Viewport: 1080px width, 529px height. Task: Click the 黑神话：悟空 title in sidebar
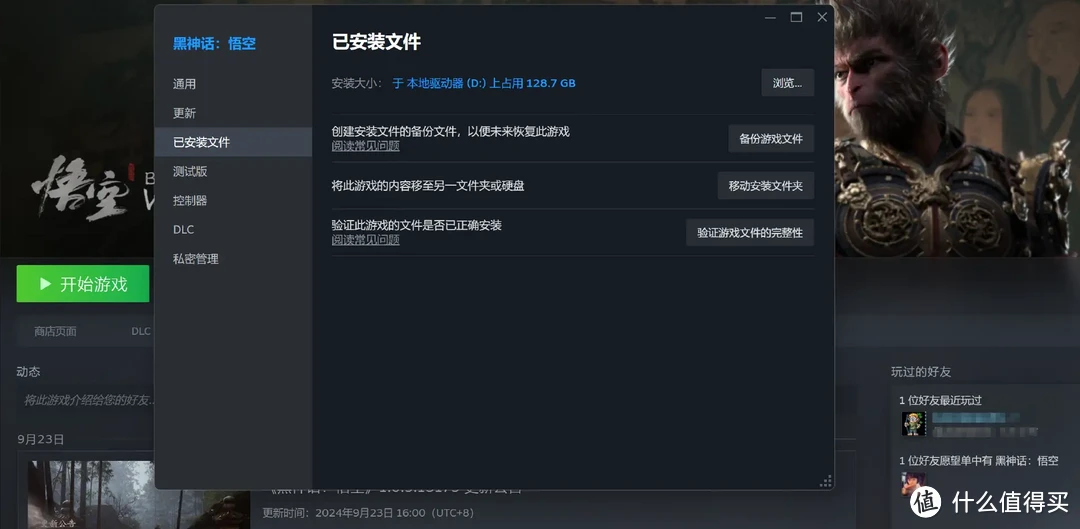pyautogui.click(x=214, y=44)
